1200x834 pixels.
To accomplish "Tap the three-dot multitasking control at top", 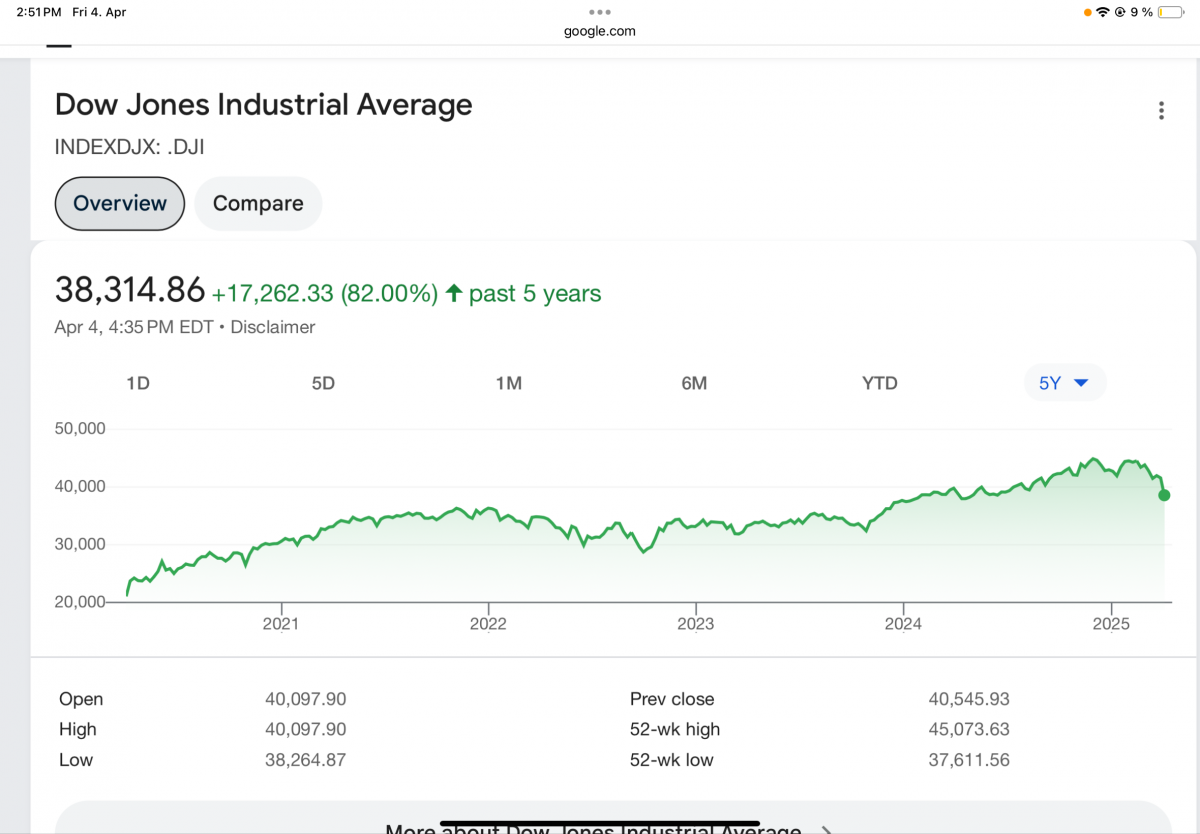I will pos(600,12).
